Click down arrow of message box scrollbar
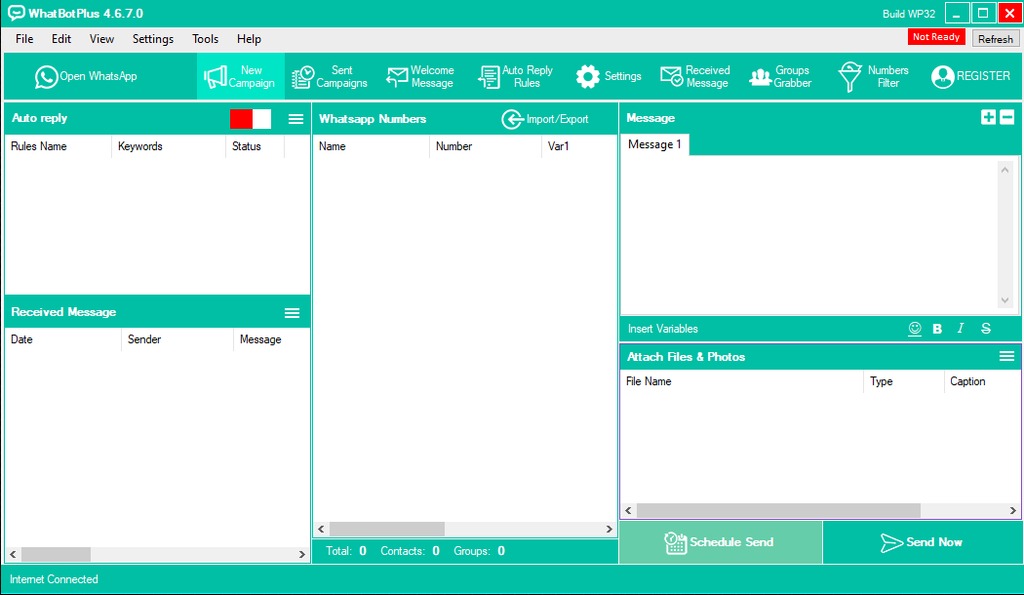This screenshot has width=1024, height=595. (x=1004, y=300)
